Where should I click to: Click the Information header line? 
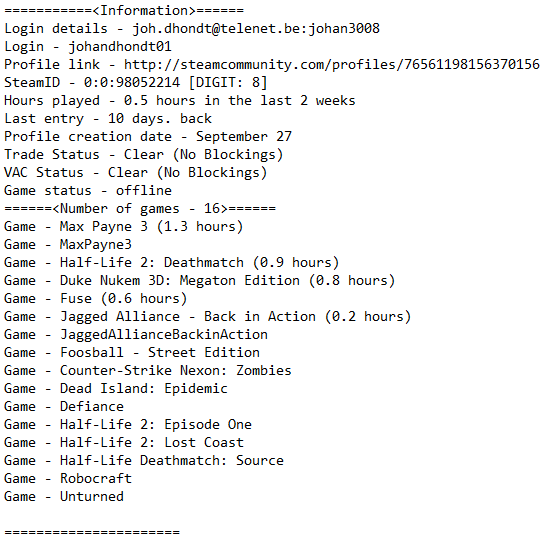tap(124, 10)
